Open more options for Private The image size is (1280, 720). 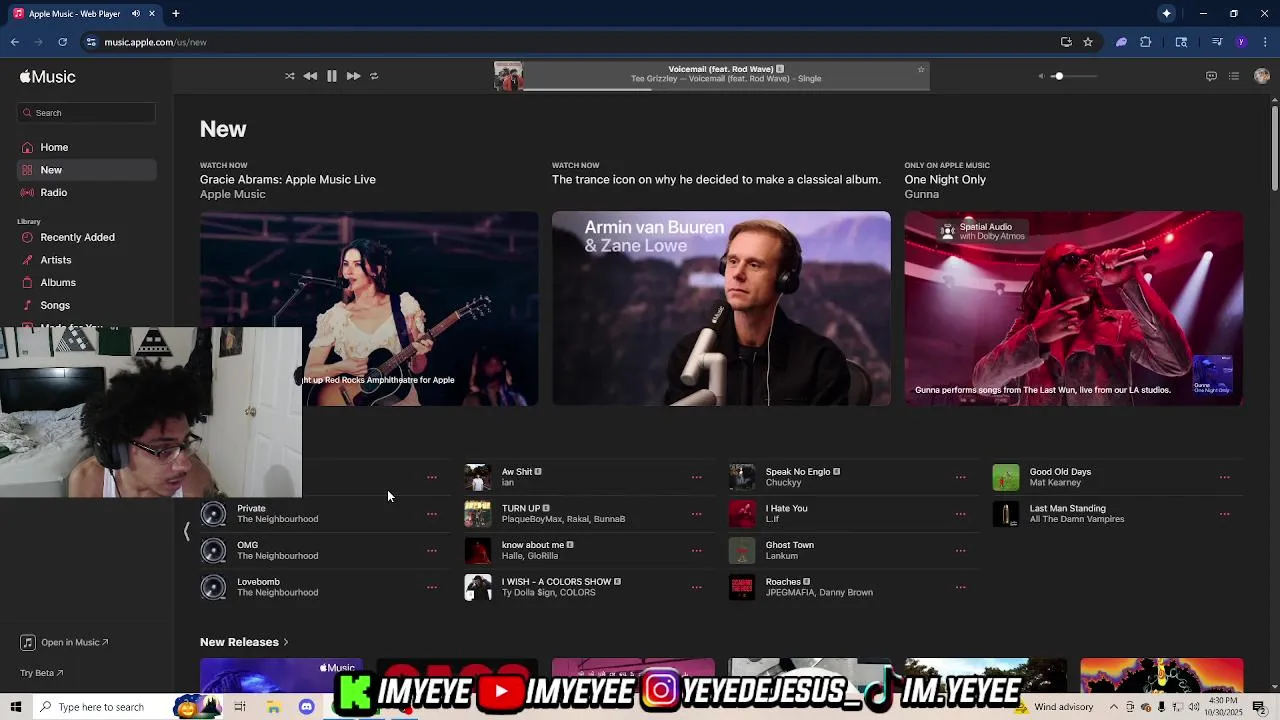click(x=432, y=514)
